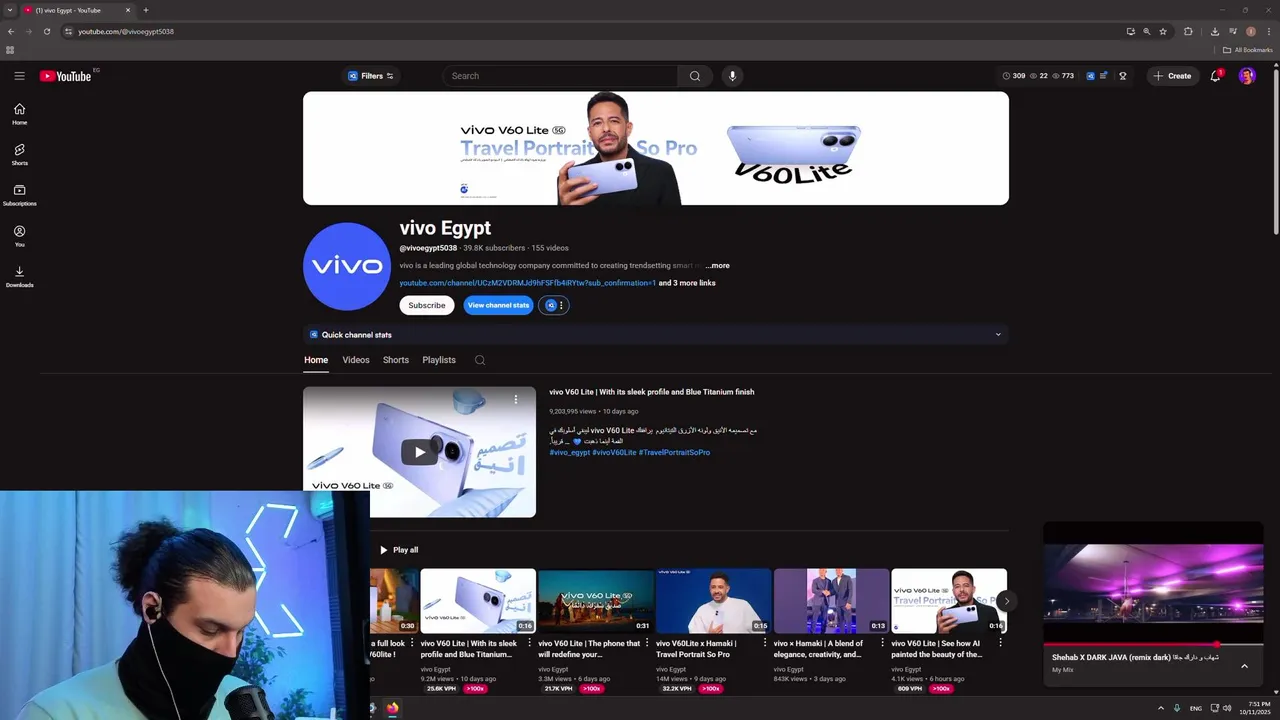Viewport: 1280px width, 720px height.
Task: Open Home in the left sidebar
Action: (x=19, y=114)
